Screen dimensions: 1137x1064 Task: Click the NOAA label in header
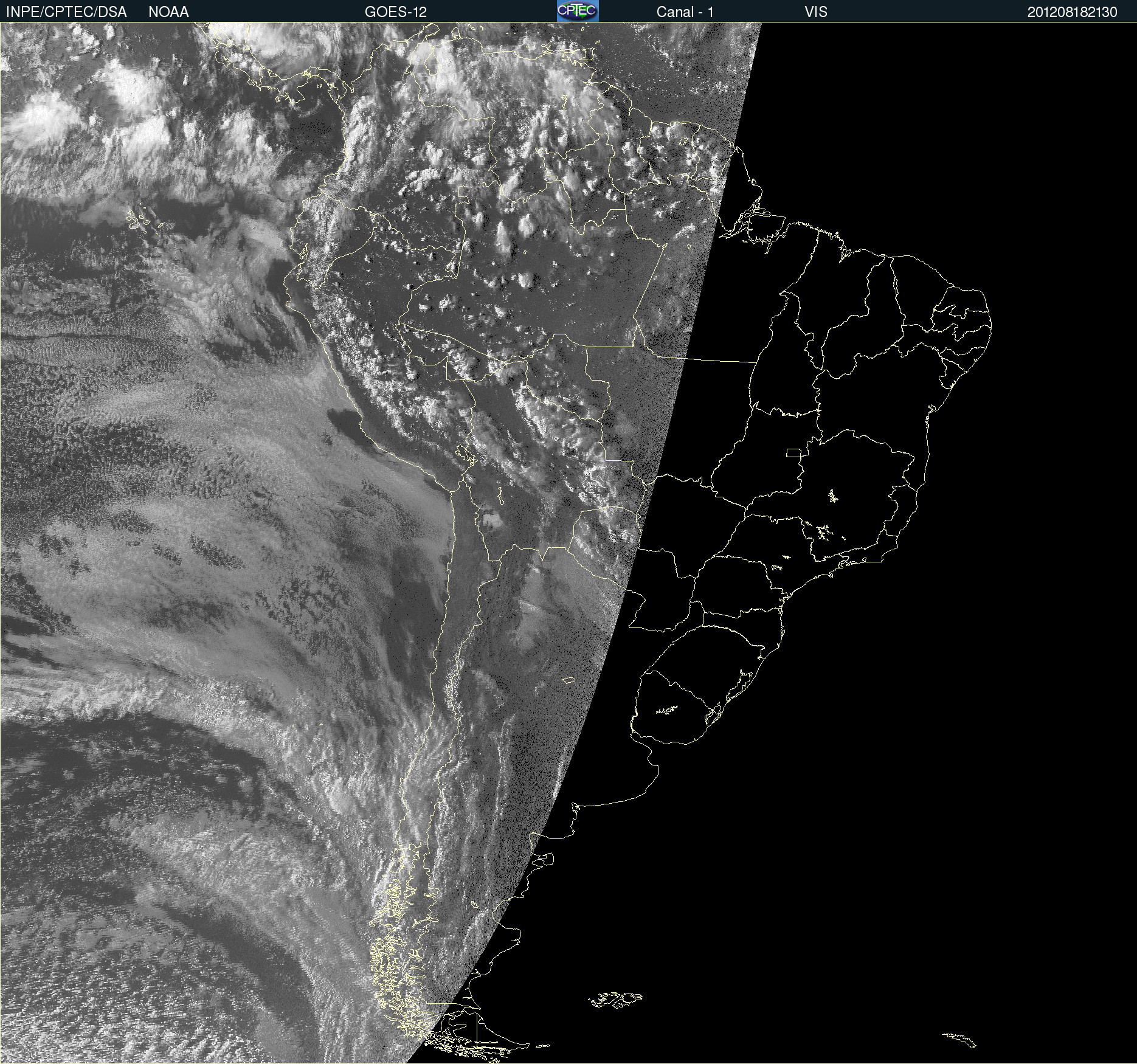168,12
